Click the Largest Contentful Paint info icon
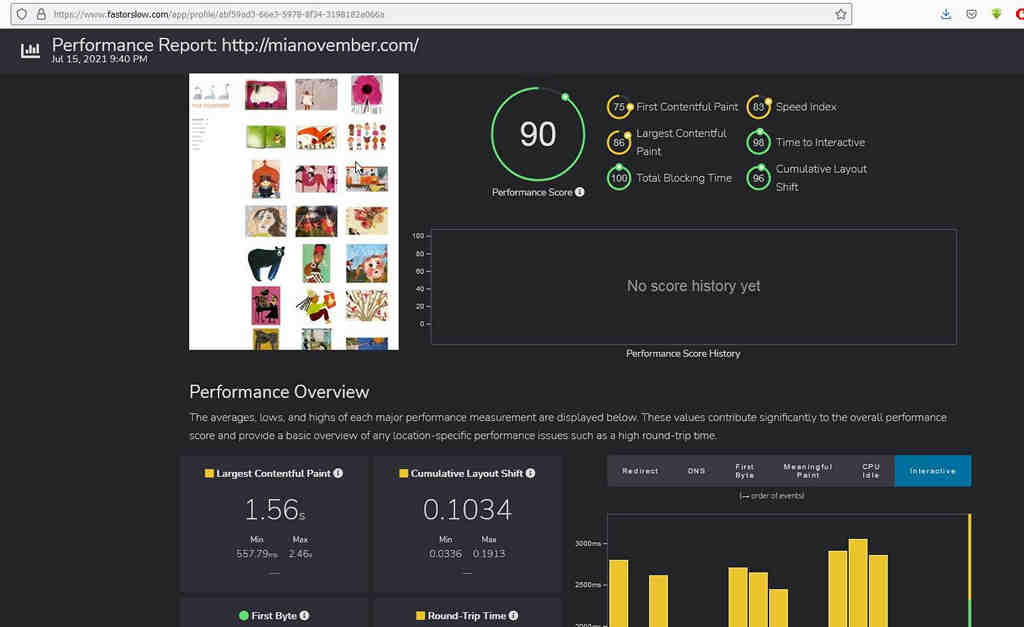 (x=338, y=473)
